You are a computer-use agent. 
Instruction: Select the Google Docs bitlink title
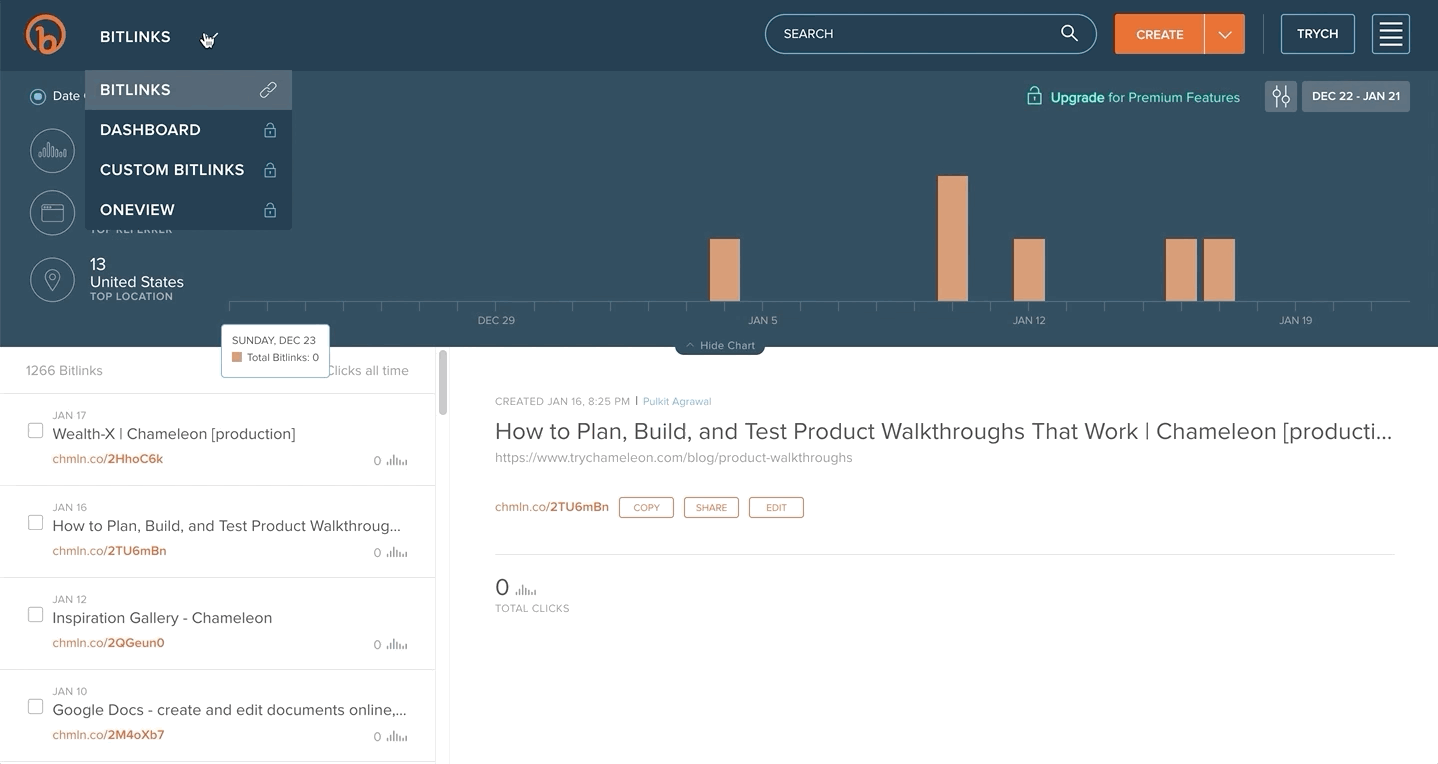coord(229,710)
